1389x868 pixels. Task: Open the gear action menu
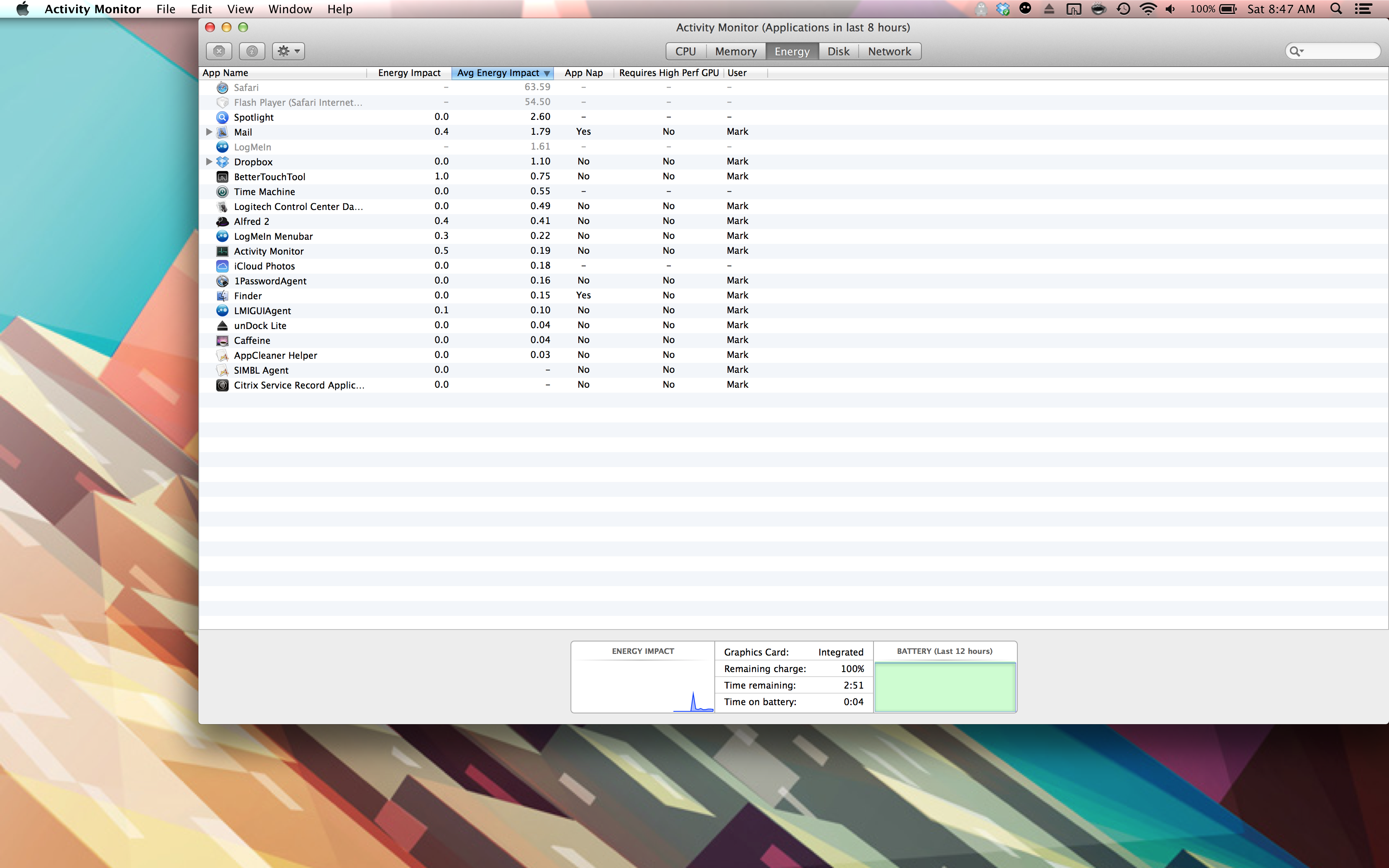288,51
